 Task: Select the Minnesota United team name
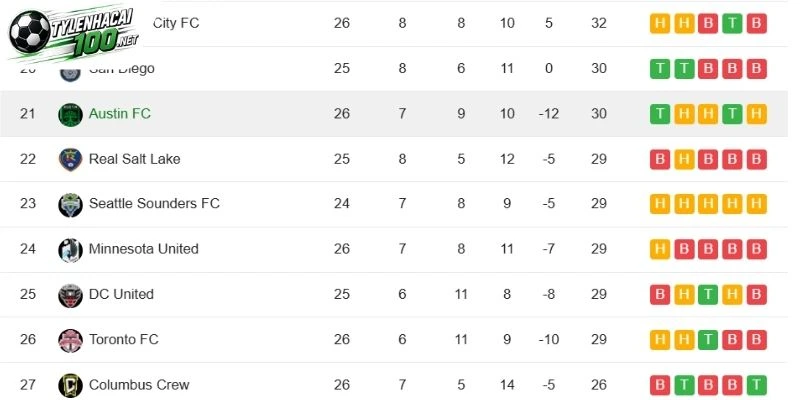coord(143,248)
